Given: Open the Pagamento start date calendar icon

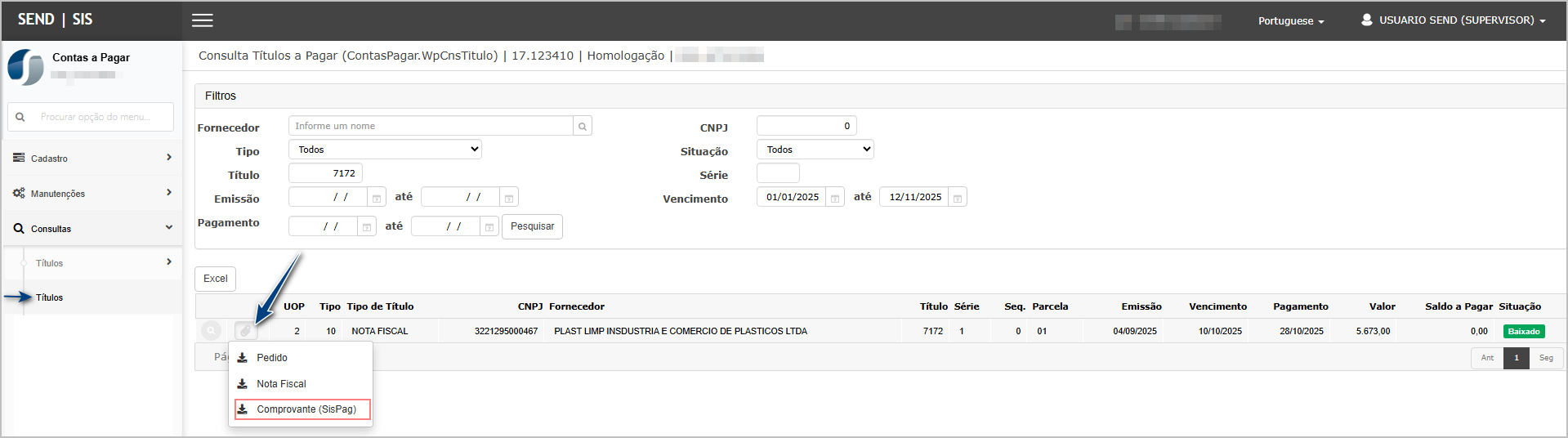Looking at the screenshot, I should pyautogui.click(x=367, y=227).
